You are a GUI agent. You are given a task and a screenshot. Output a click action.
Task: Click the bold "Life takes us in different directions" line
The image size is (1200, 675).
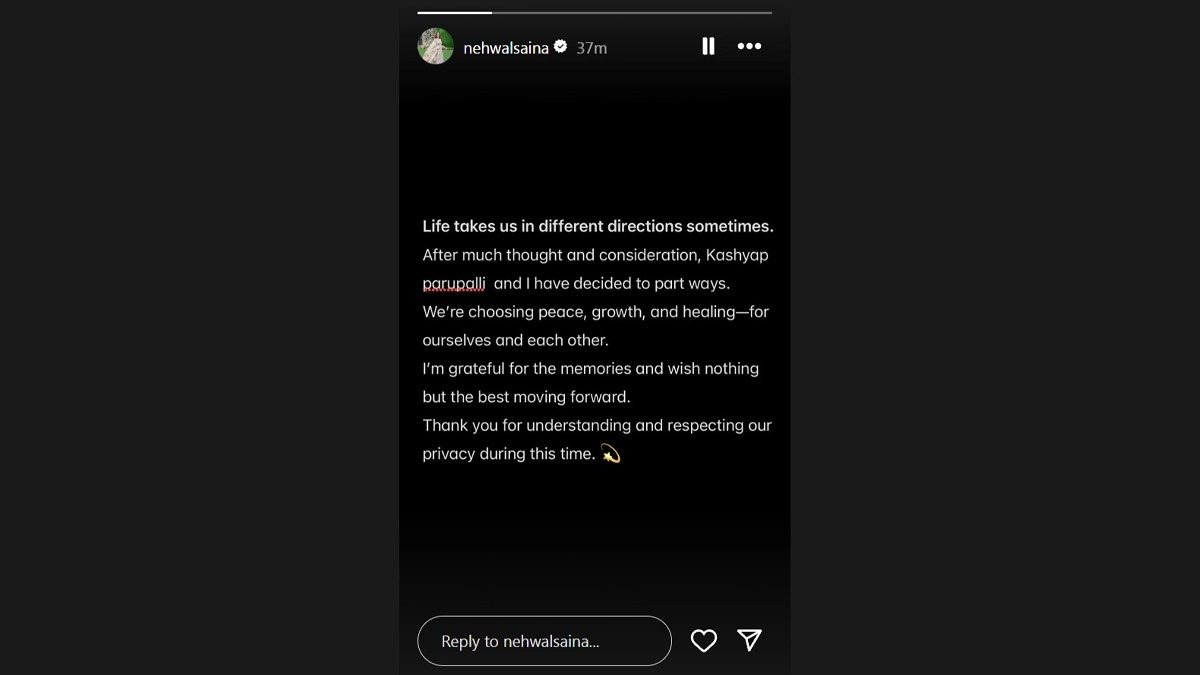(x=597, y=227)
